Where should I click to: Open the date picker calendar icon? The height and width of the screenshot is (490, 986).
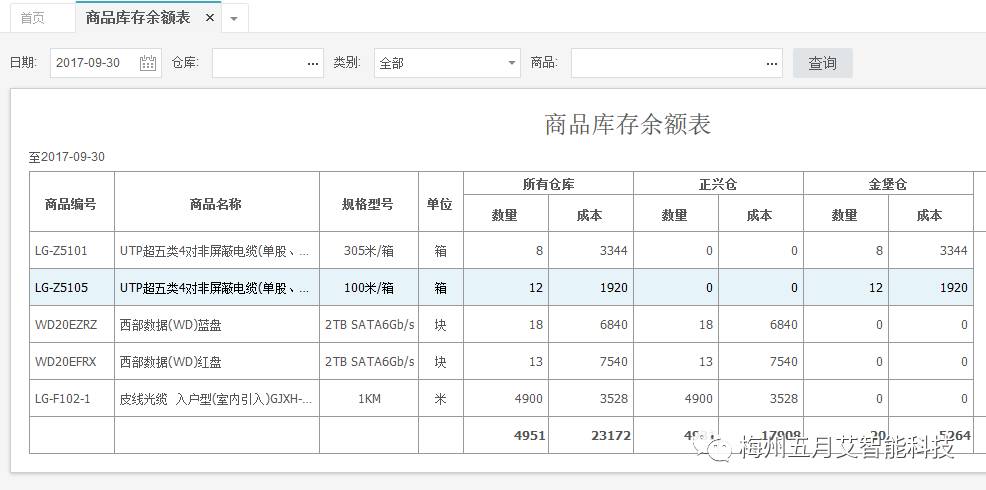[x=148, y=63]
